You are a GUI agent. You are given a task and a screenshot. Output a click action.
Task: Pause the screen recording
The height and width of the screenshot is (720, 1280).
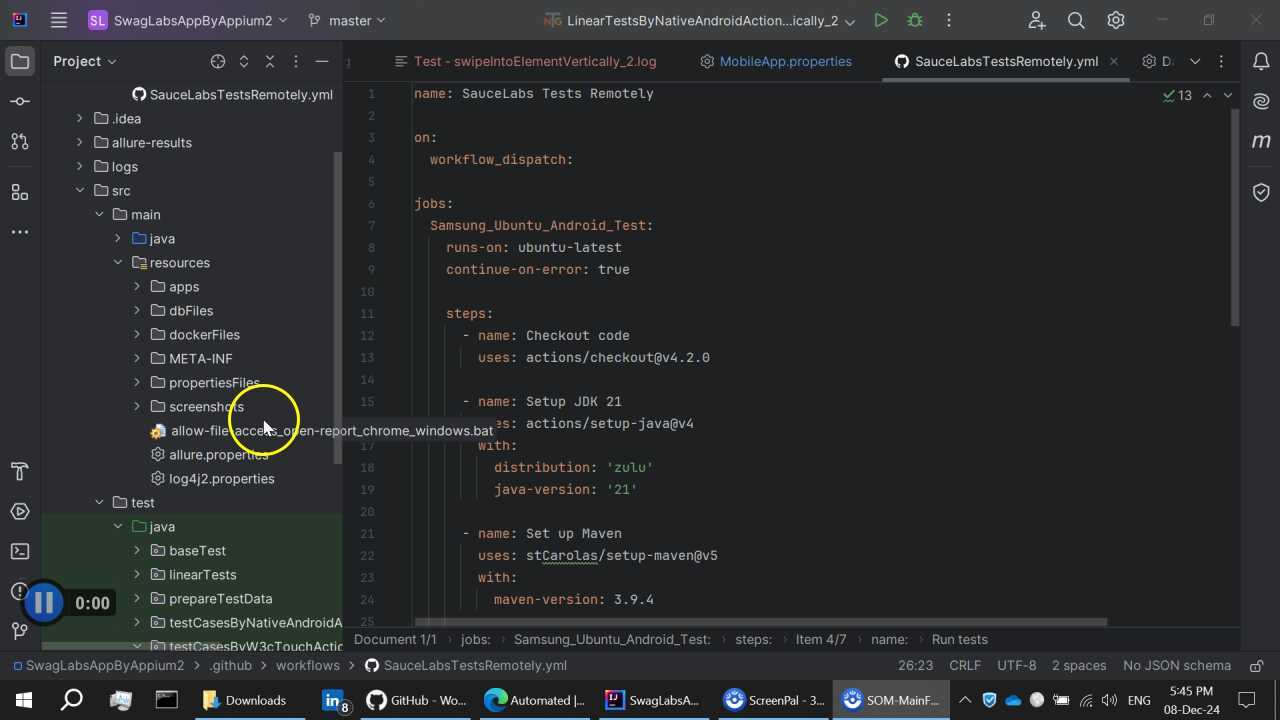coord(43,602)
